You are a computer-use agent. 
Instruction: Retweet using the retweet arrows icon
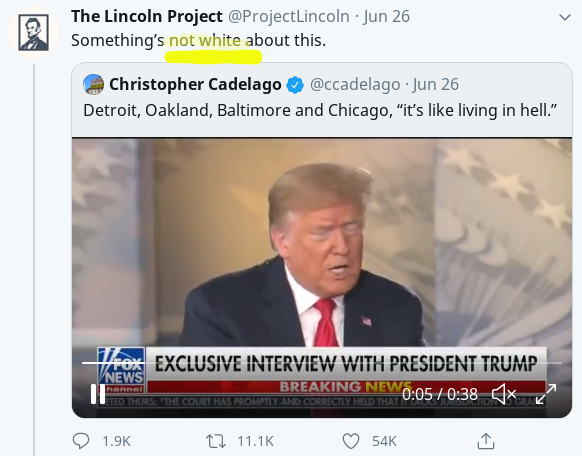point(216,441)
